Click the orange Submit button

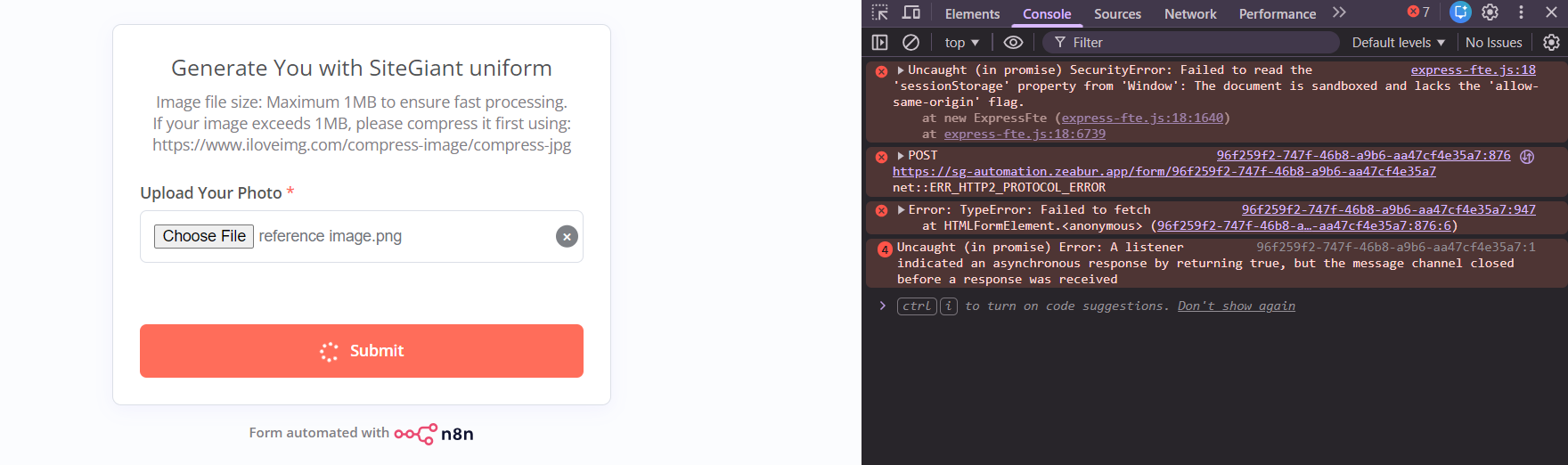(362, 351)
